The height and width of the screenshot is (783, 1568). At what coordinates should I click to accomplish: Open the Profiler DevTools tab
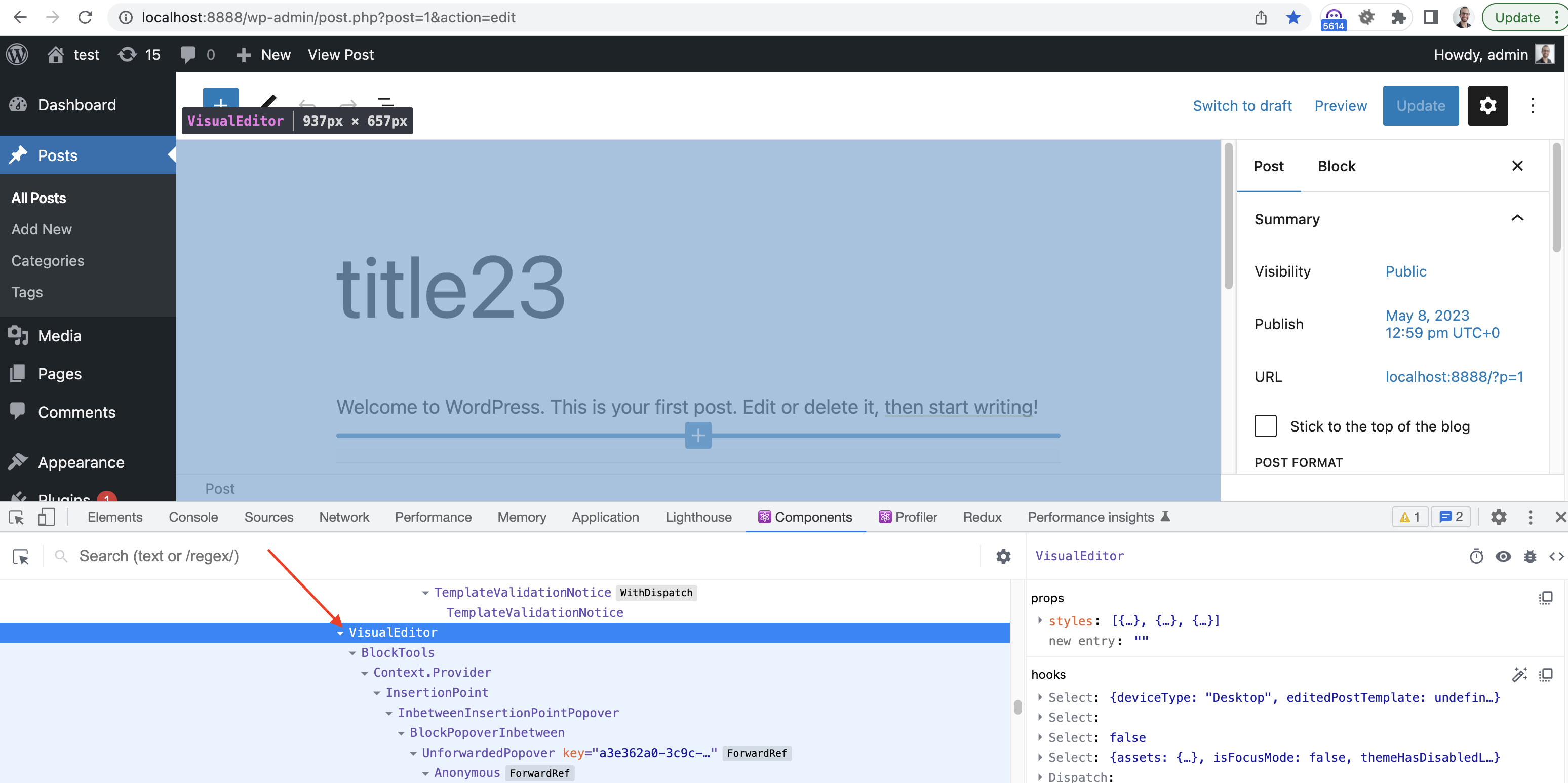click(908, 517)
